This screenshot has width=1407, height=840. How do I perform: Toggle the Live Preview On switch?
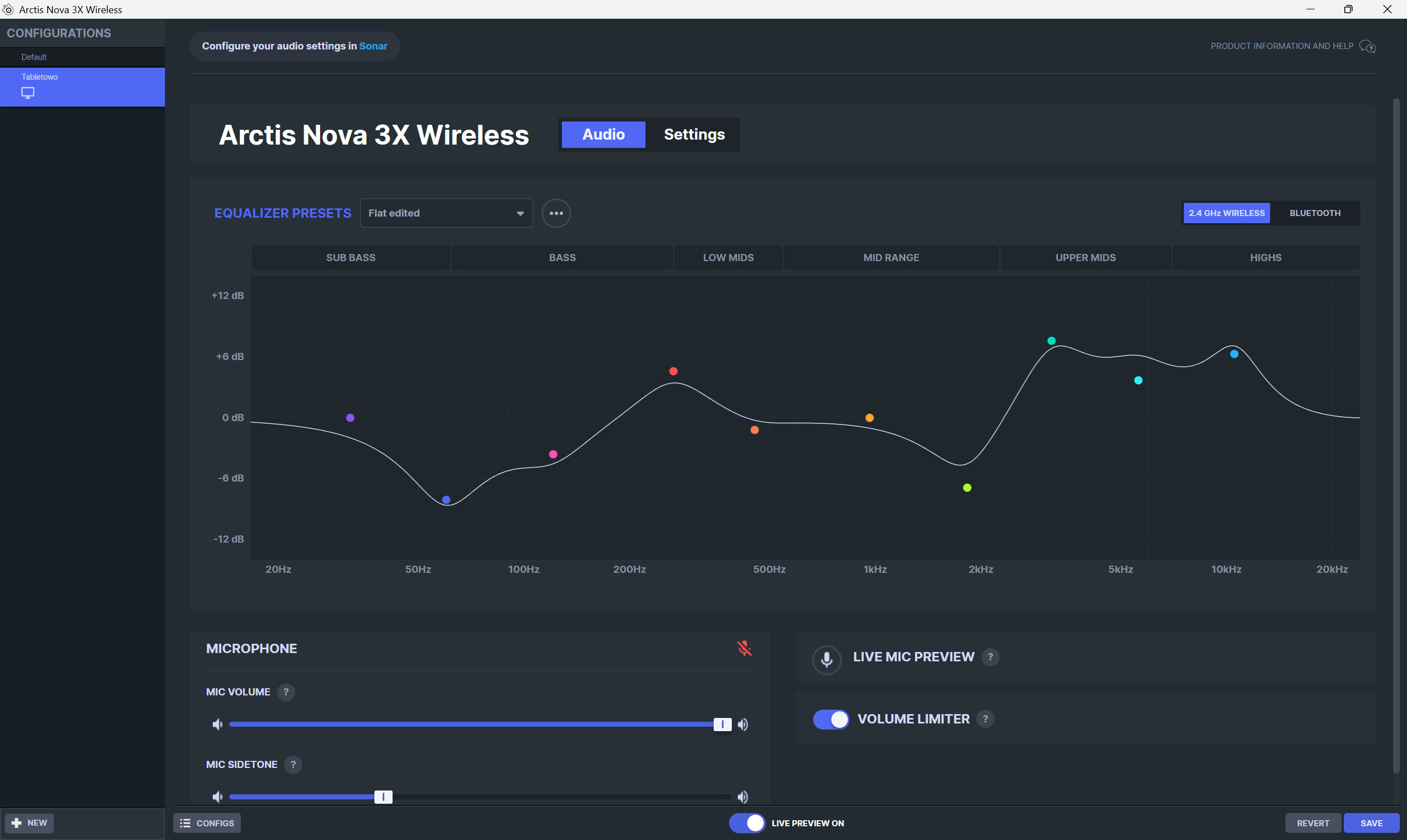click(747, 823)
